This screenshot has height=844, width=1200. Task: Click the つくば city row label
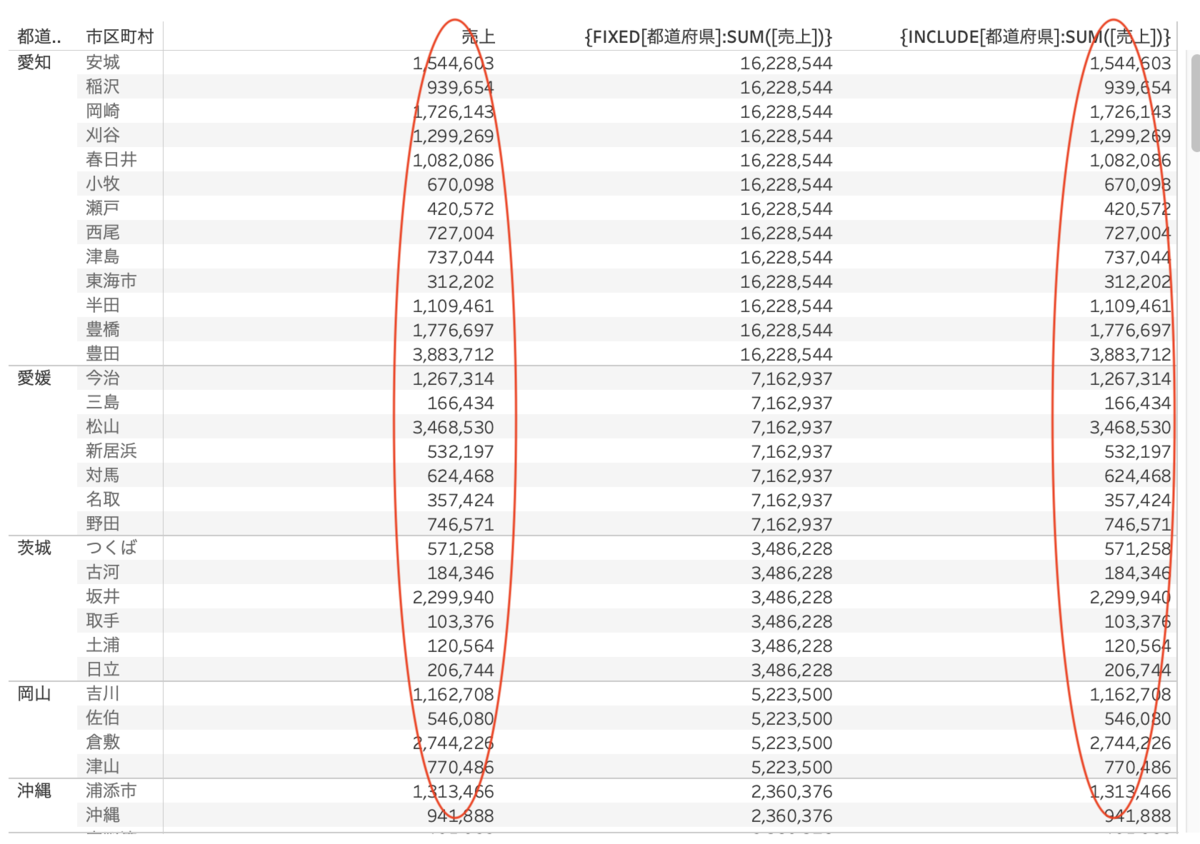pos(111,548)
